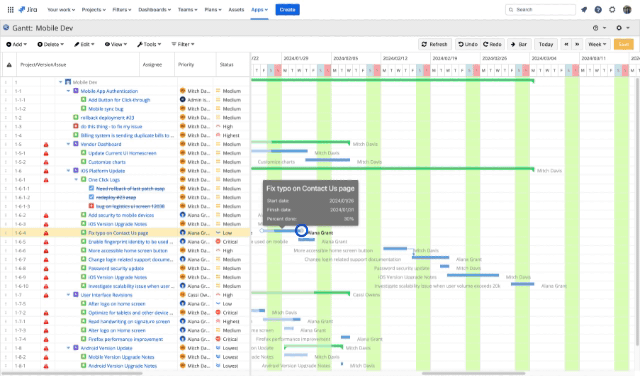Open the notifications bell icon
This screenshot has width=640, height=376.
584,9
